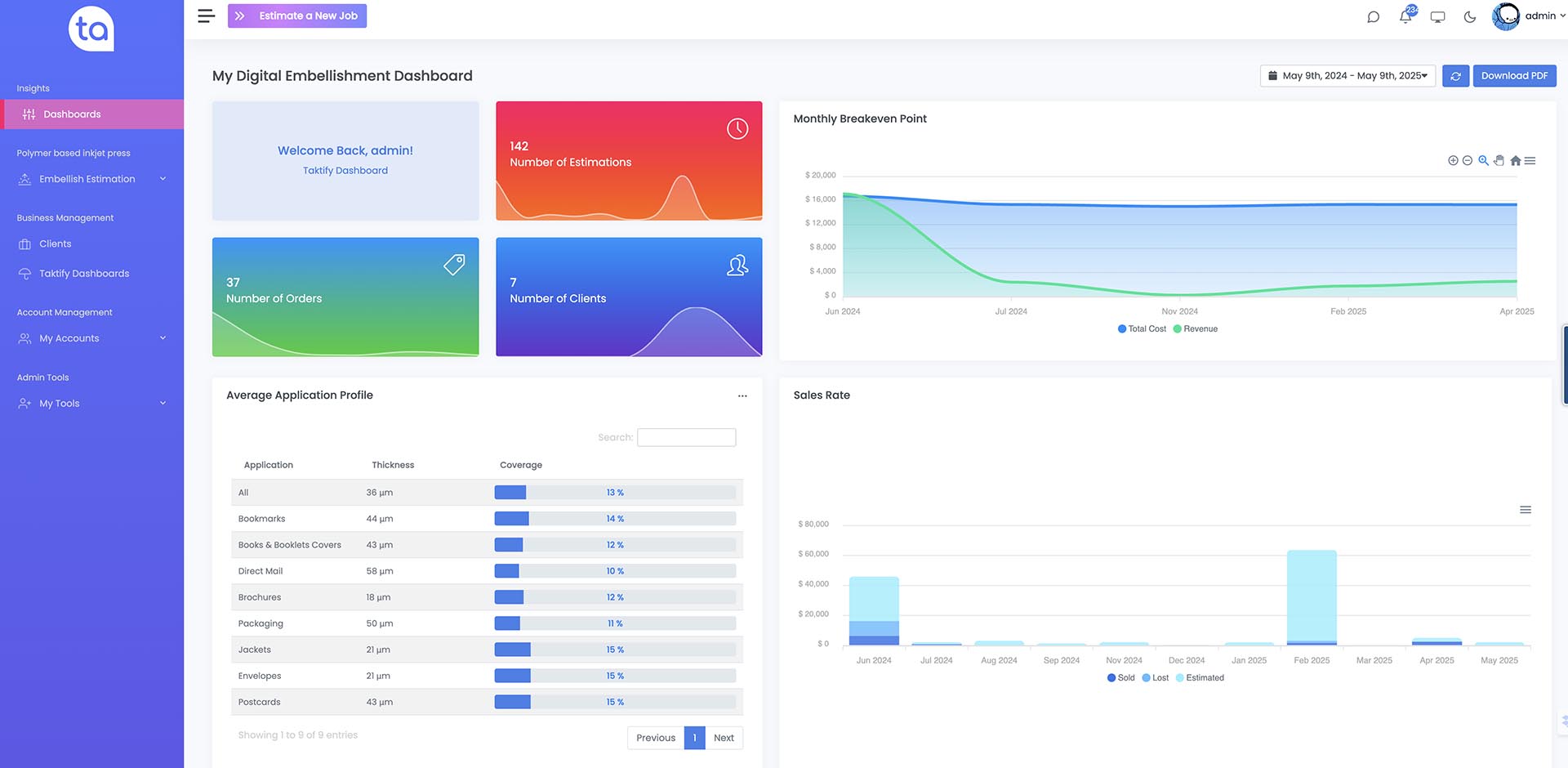Click the chart zoom-in plus icon
The height and width of the screenshot is (768, 1568).
click(1453, 160)
